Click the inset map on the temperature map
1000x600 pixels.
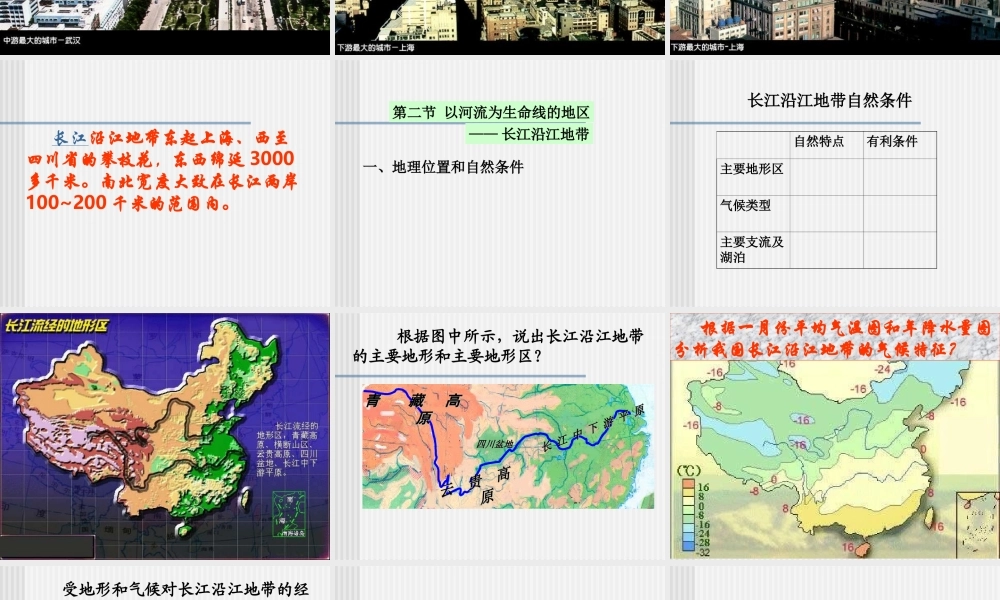coord(976,524)
